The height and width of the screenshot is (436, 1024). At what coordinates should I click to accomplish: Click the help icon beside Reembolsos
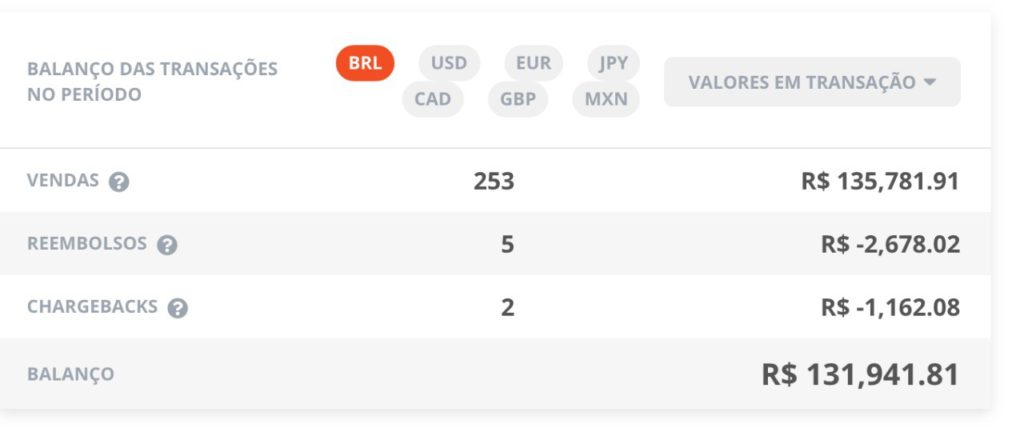(x=167, y=245)
